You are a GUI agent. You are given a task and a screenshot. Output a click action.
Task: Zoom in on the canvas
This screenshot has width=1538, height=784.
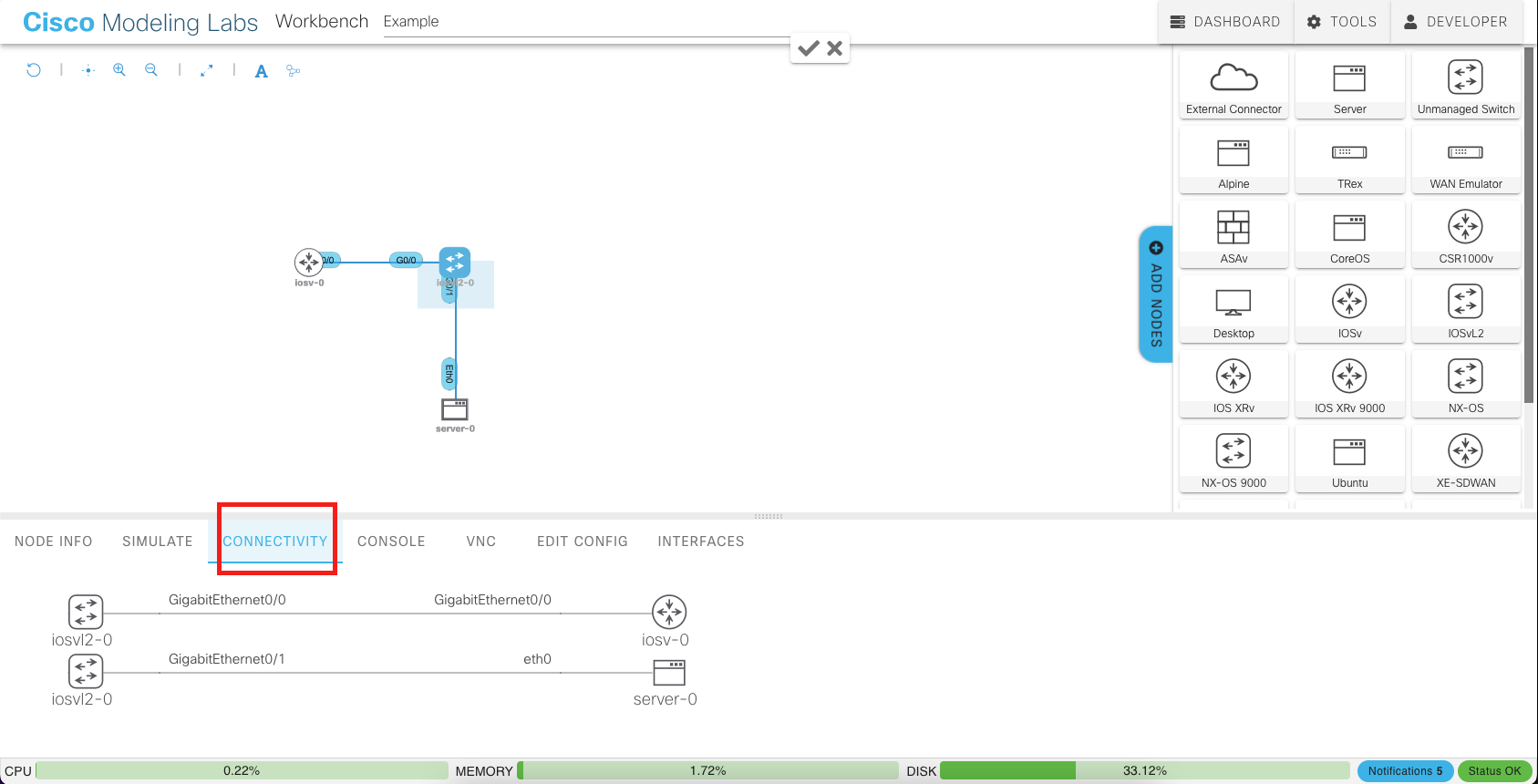119,70
